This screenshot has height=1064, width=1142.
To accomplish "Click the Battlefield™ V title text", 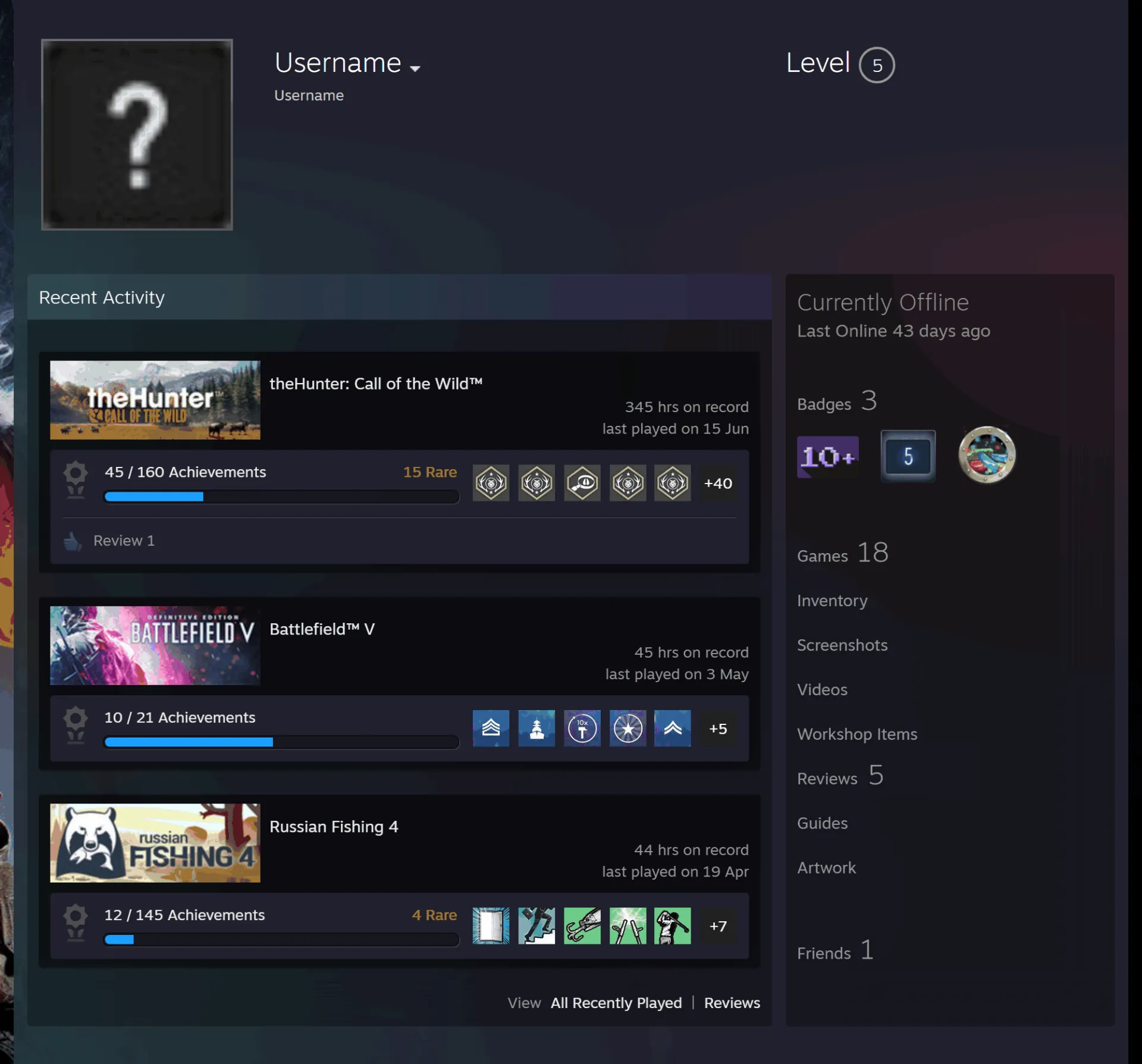I will [322, 629].
